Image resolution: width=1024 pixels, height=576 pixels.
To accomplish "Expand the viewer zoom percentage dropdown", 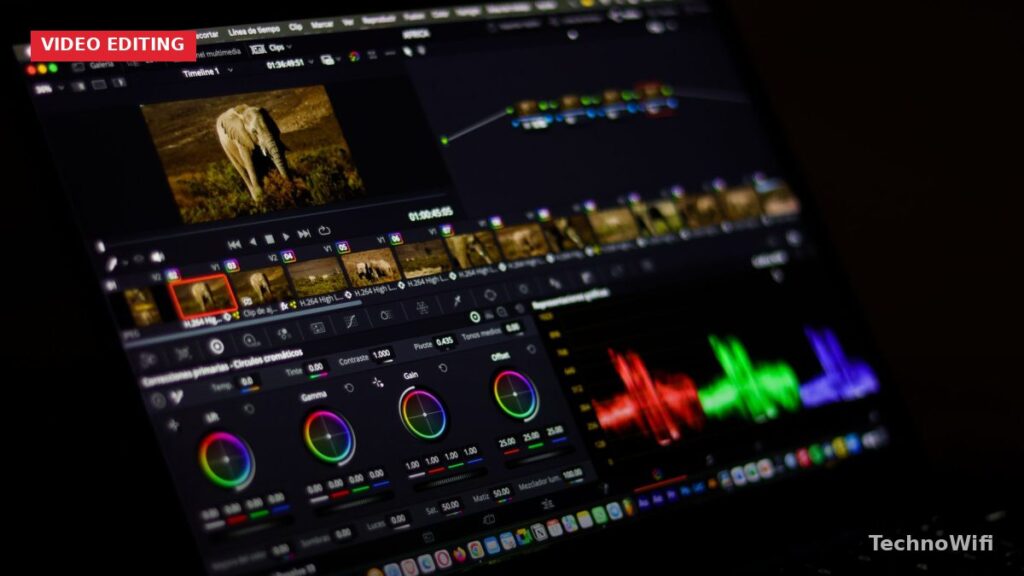I will point(50,89).
